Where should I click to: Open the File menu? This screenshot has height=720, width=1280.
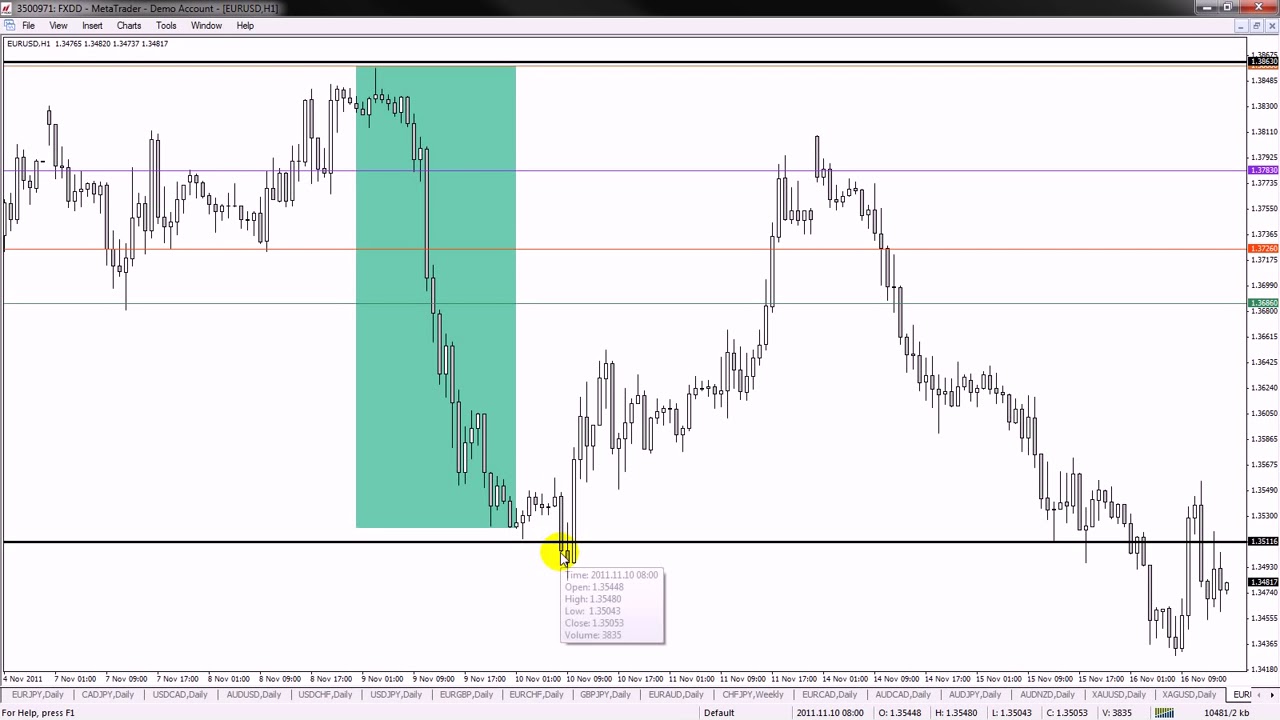click(28, 26)
